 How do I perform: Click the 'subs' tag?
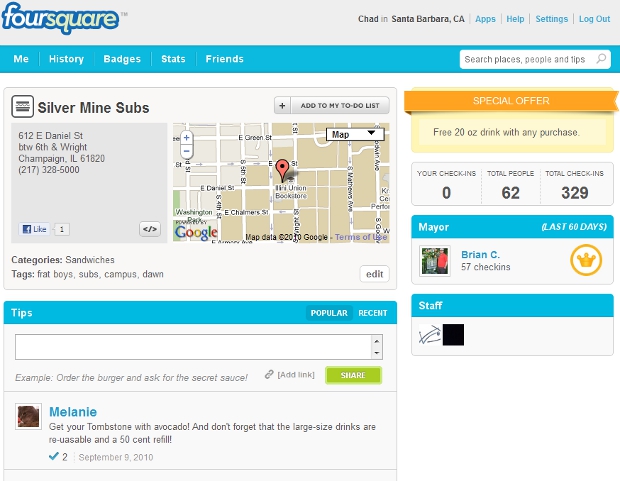(89, 274)
